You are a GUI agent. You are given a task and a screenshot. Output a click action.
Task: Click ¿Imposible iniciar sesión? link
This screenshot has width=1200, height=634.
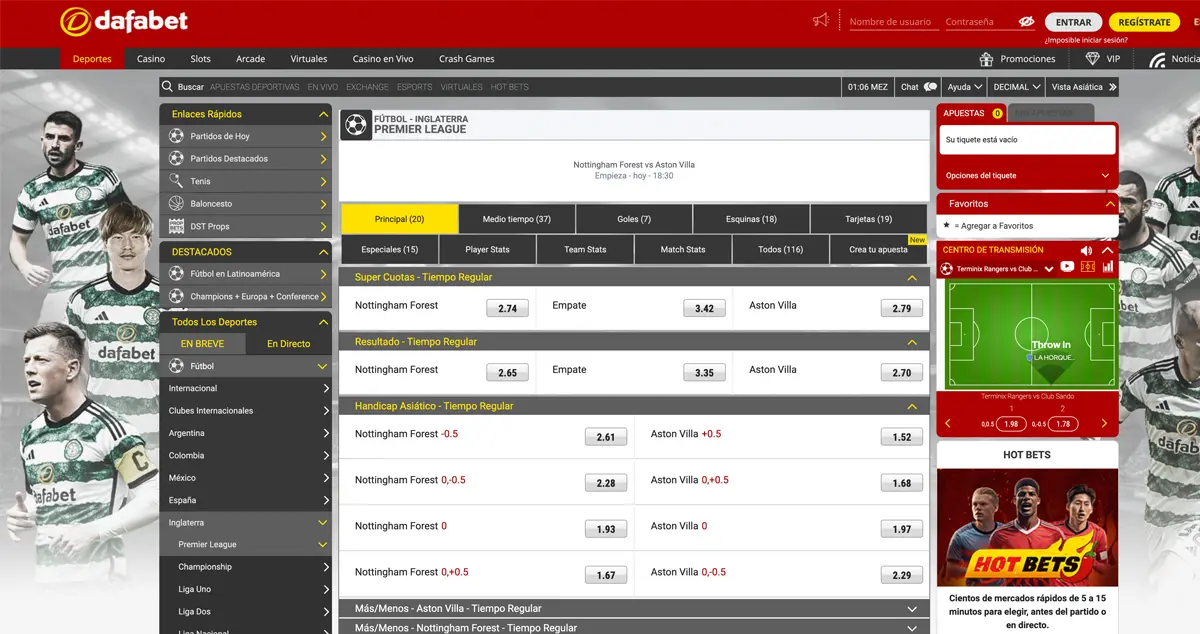coord(1086,40)
